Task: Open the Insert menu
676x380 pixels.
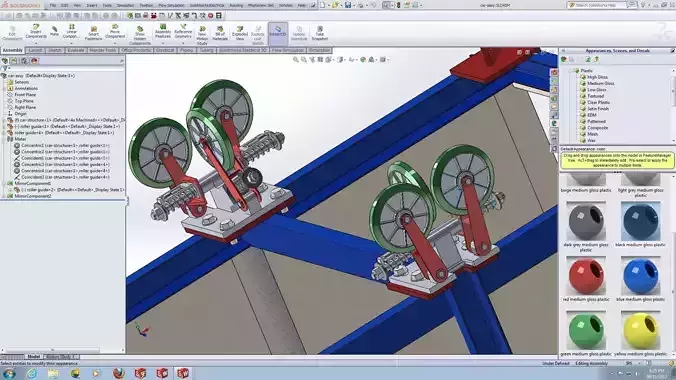Action: [91, 5]
